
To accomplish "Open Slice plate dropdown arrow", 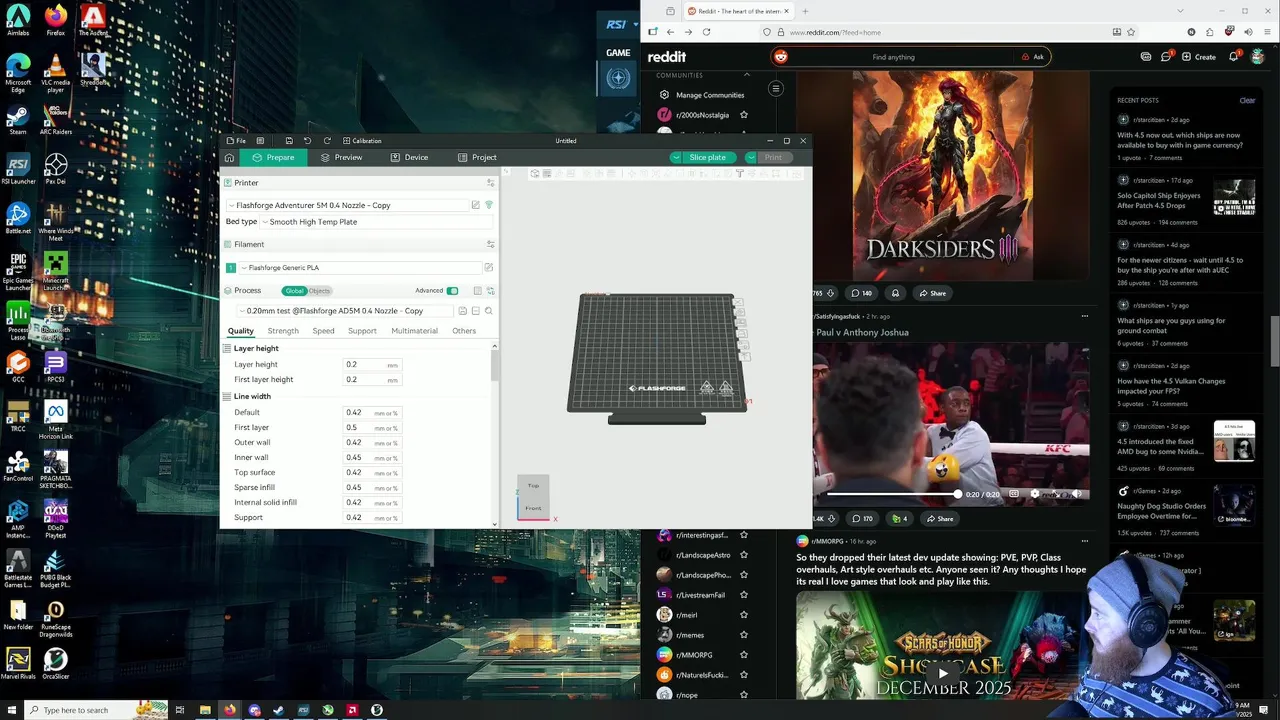I will click(x=677, y=157).
